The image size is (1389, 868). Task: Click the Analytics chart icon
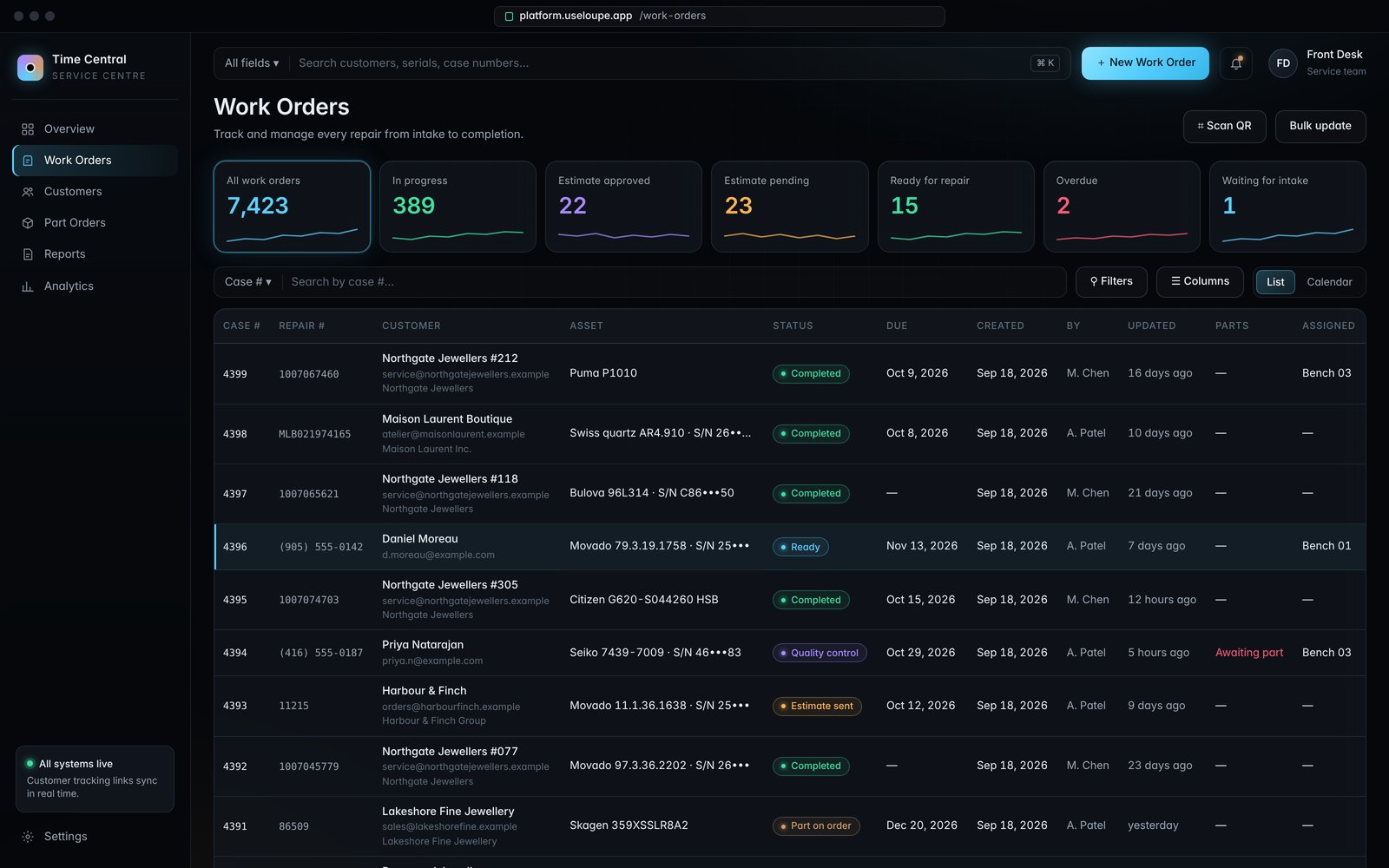(x=28, y=286)
